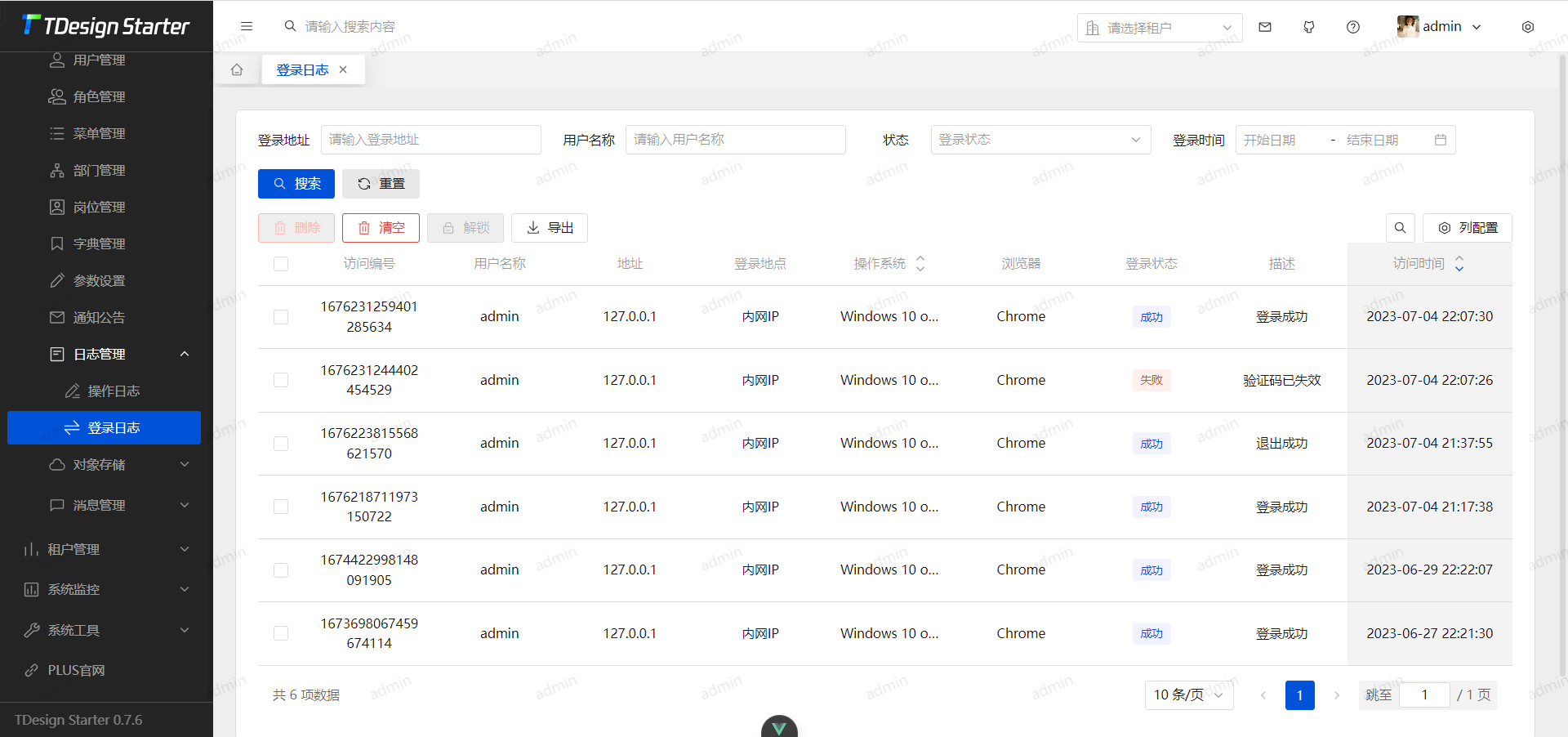Viewport: 1568px width, 737px height.
Task: Sort by 访问时间 column arrows
Action: 1459,264
